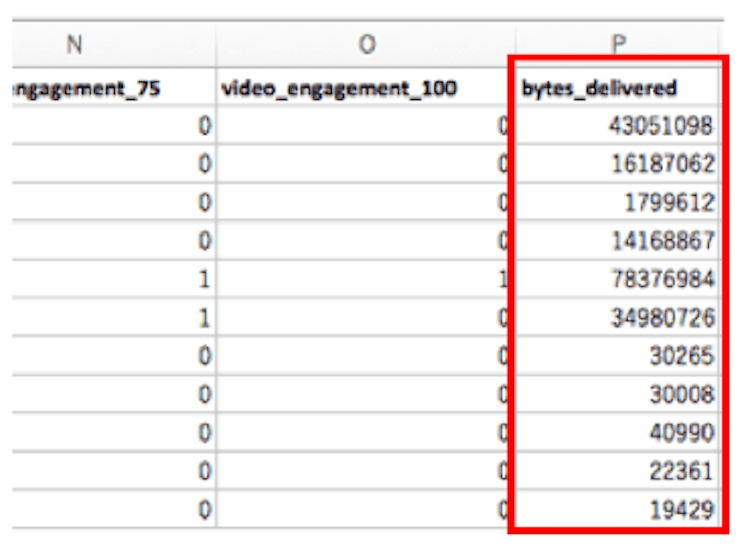Screen dimensions: 750x557
Task: Click the bytes_delivered header cell
Action: click(x=615, y=88)
